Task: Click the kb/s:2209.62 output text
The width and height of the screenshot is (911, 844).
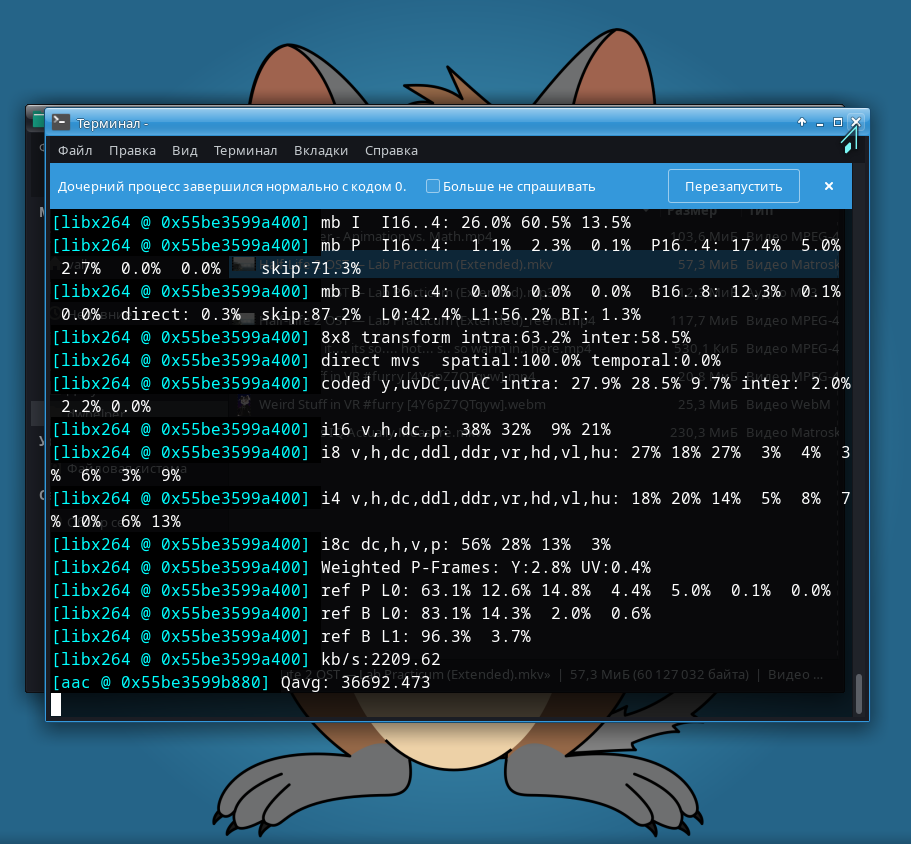Action: pyautogui.click(x=381, y=659)
